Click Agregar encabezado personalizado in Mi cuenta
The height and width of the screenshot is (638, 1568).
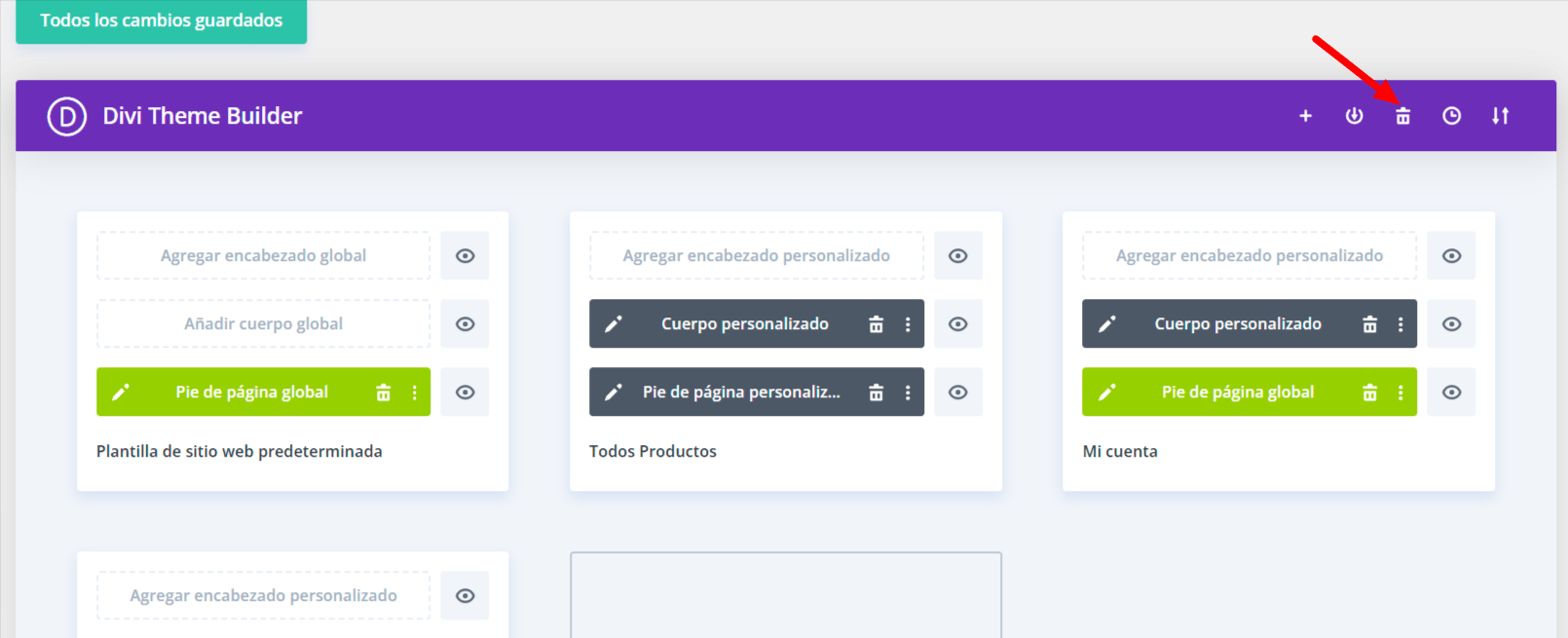[1250, 255]
